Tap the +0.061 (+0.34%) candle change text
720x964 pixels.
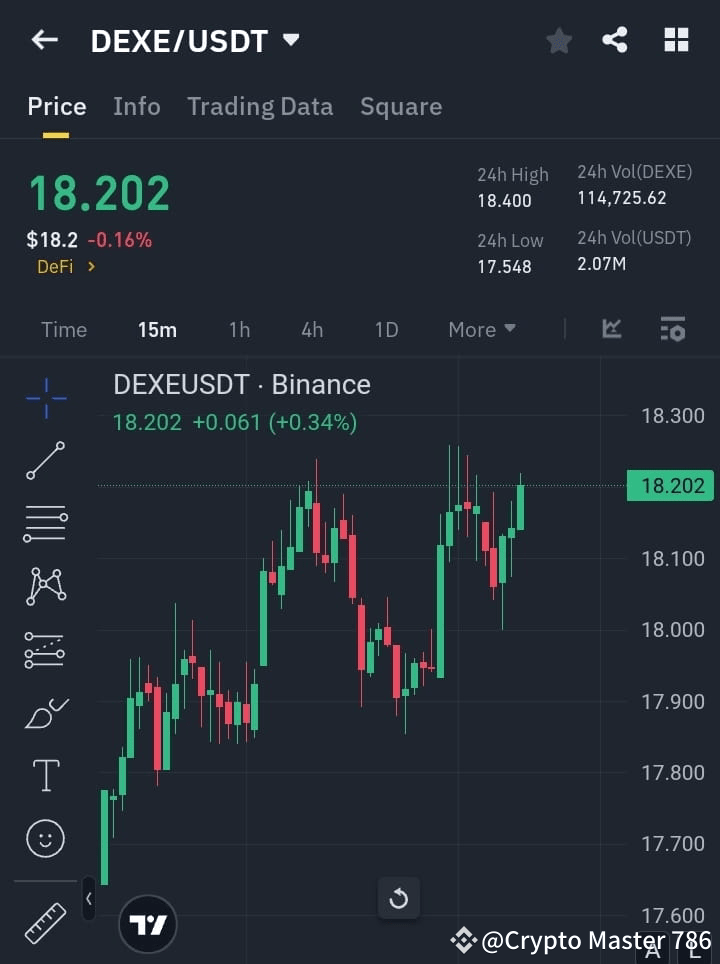pos(275,422)
